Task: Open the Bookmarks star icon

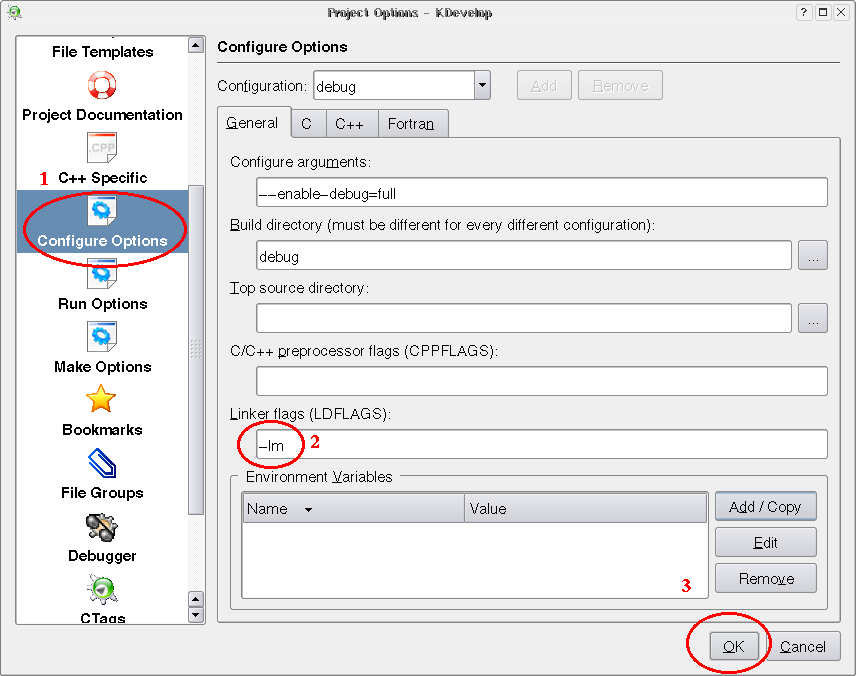Action: click(102, 399)
